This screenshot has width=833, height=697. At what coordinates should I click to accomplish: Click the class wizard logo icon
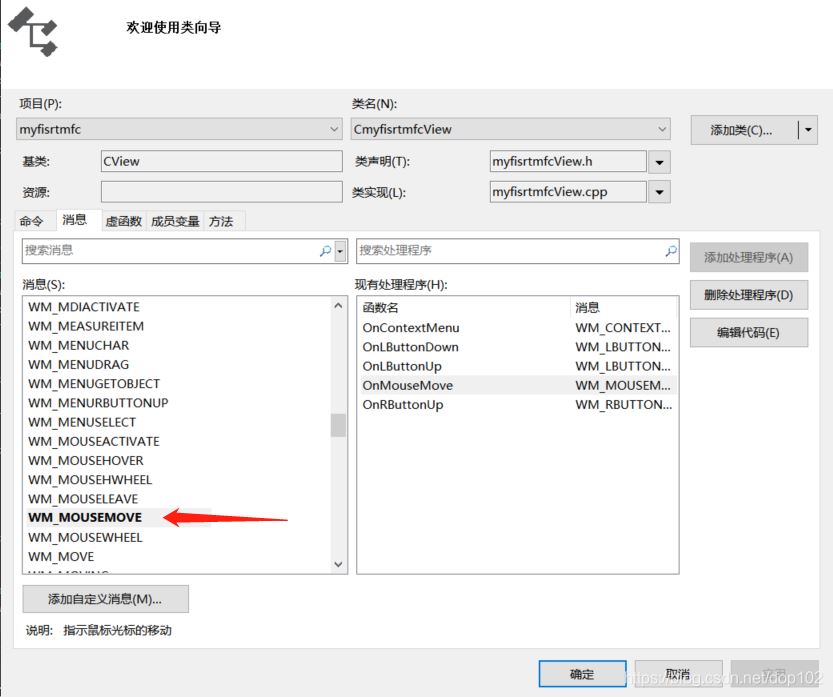(33, 32)
